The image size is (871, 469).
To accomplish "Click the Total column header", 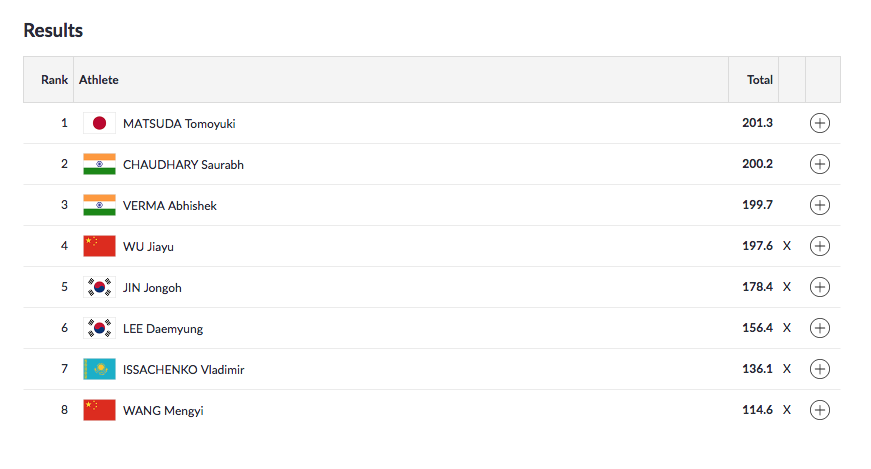I will pos(759,80).
